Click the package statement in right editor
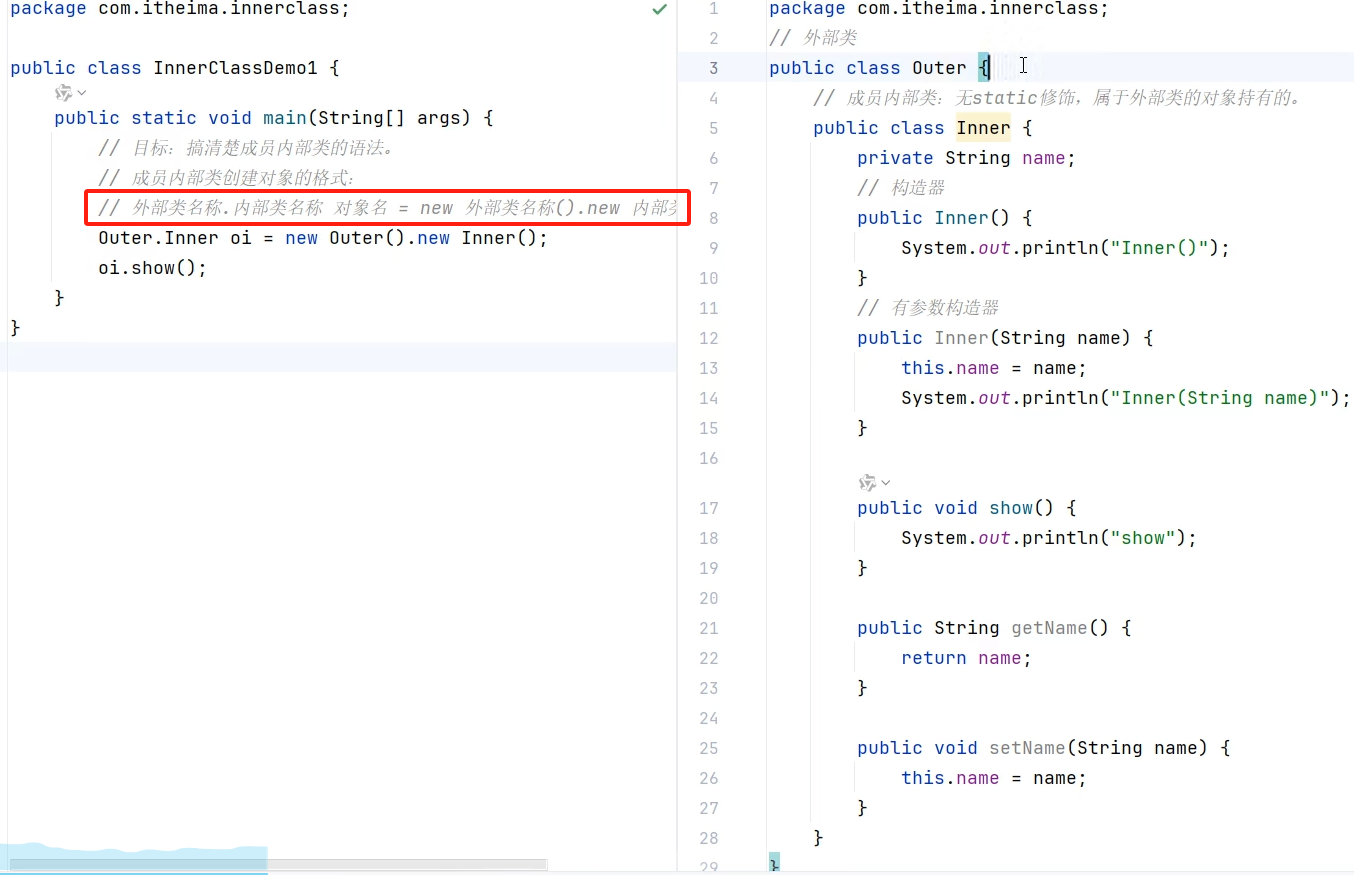 coord(939,9)
